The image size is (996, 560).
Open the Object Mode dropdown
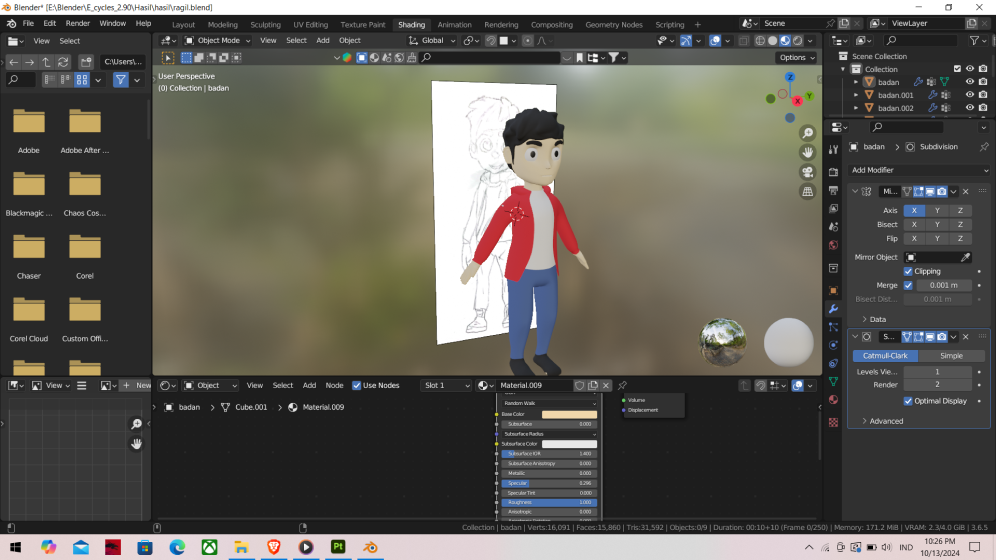click(x=217, y=41)
